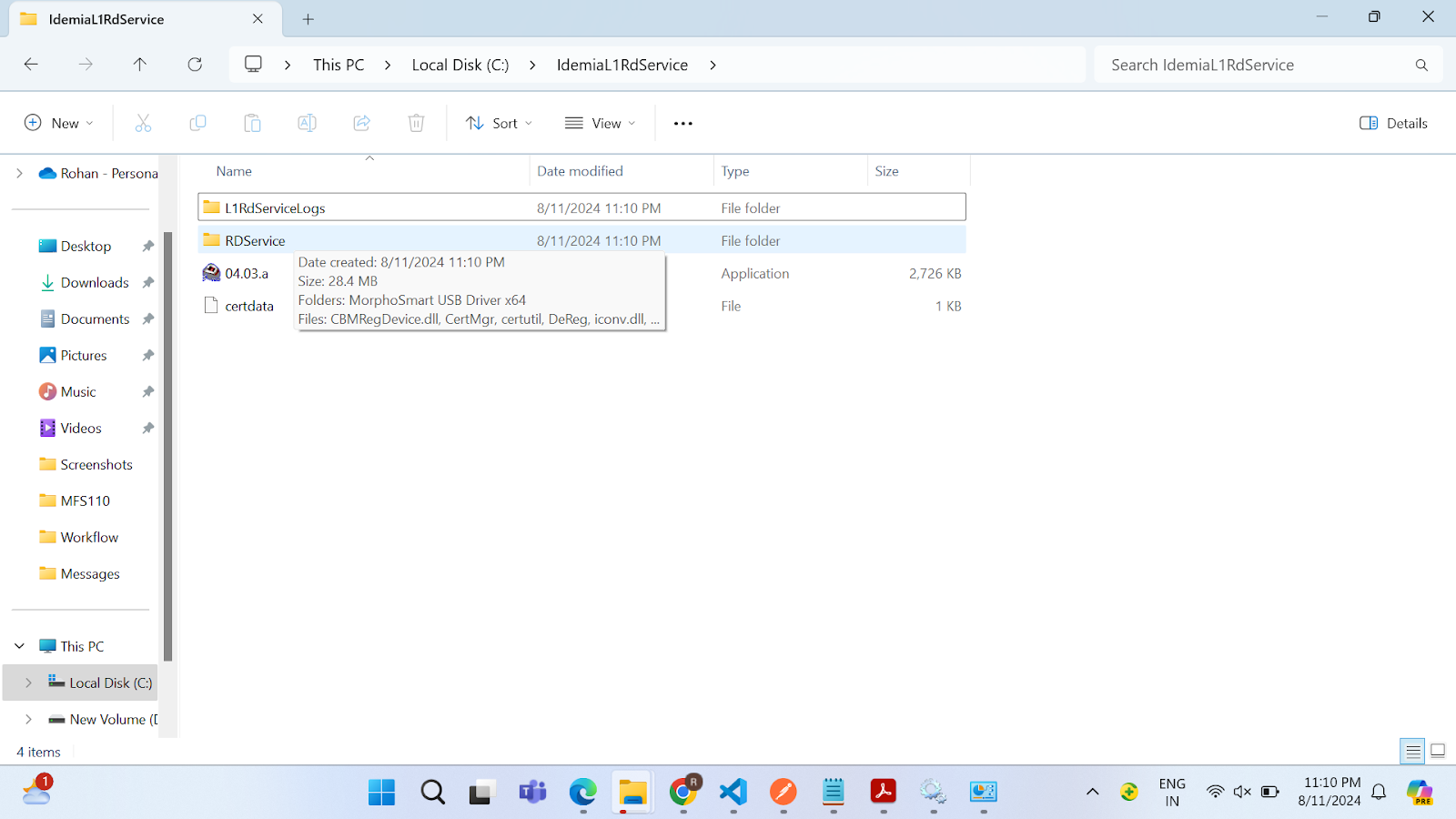This screenshot has height=819, width=1456.
Task: Switch to large thumbnails view icon
Action: [1438, 752]
